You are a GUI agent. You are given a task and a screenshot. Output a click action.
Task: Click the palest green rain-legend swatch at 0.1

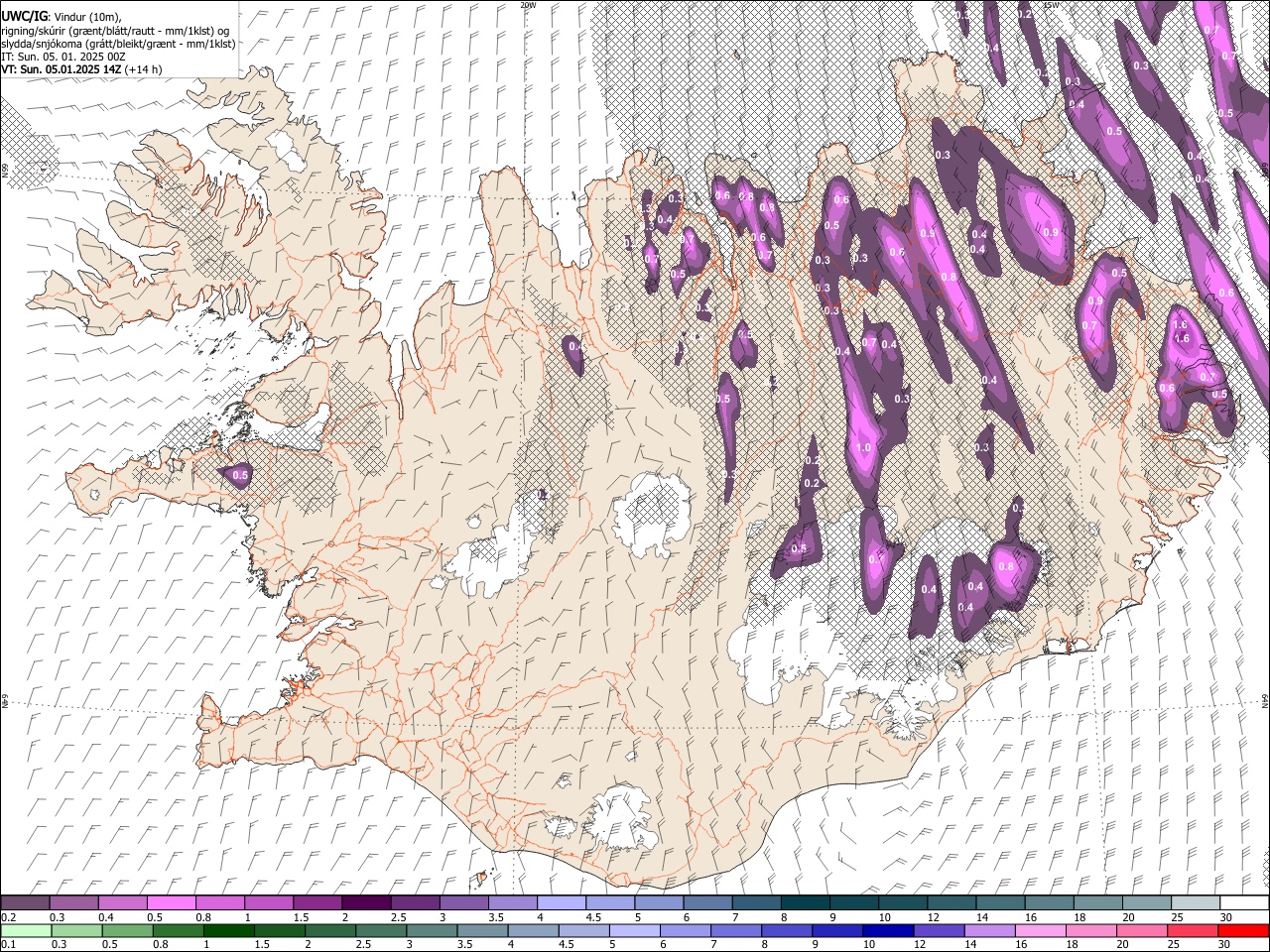click(26, 930)
